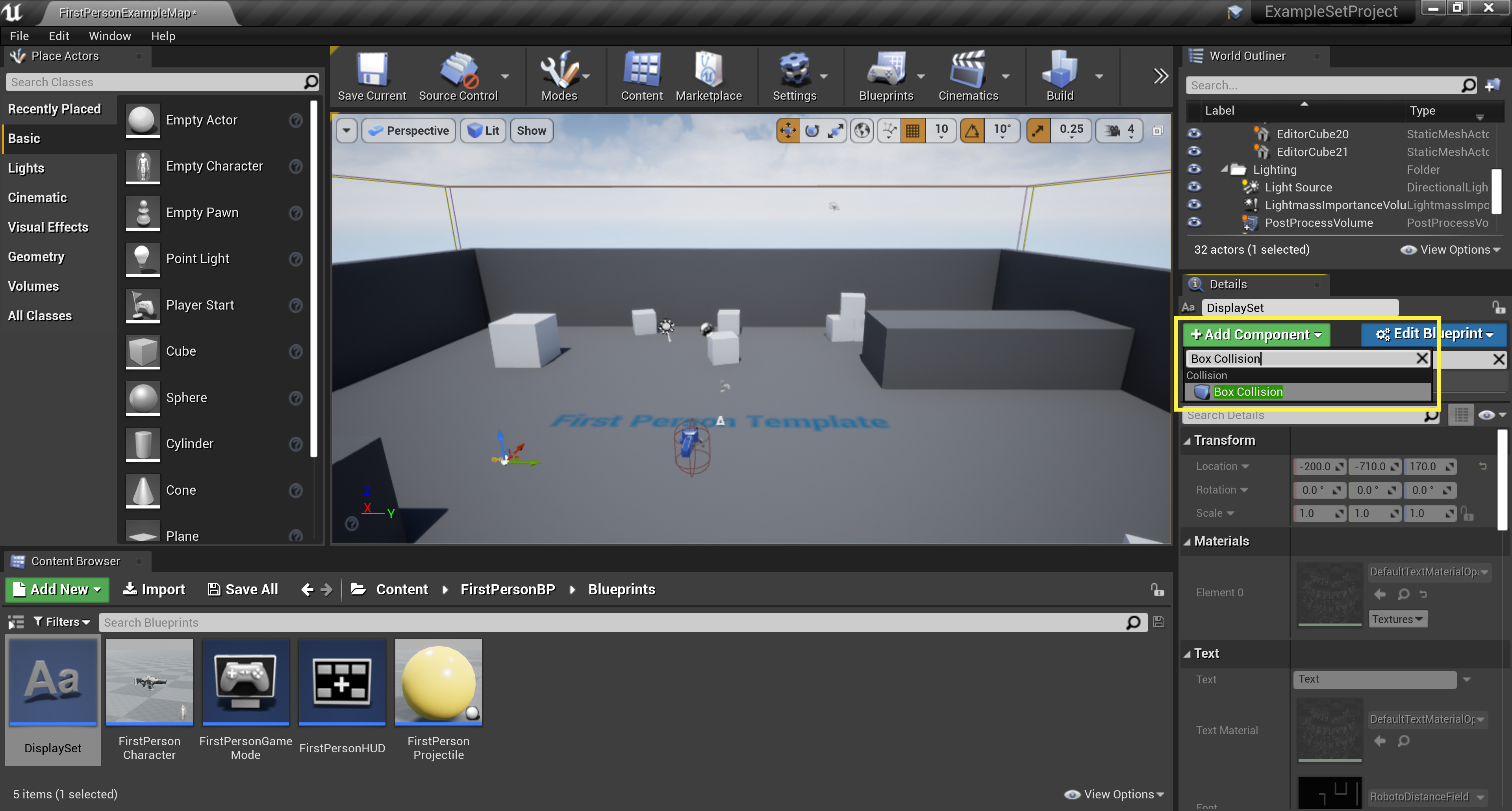This screenshot has height=811, width=1512.
Task: Click the Location X value field
Action: coord(1315,466)
